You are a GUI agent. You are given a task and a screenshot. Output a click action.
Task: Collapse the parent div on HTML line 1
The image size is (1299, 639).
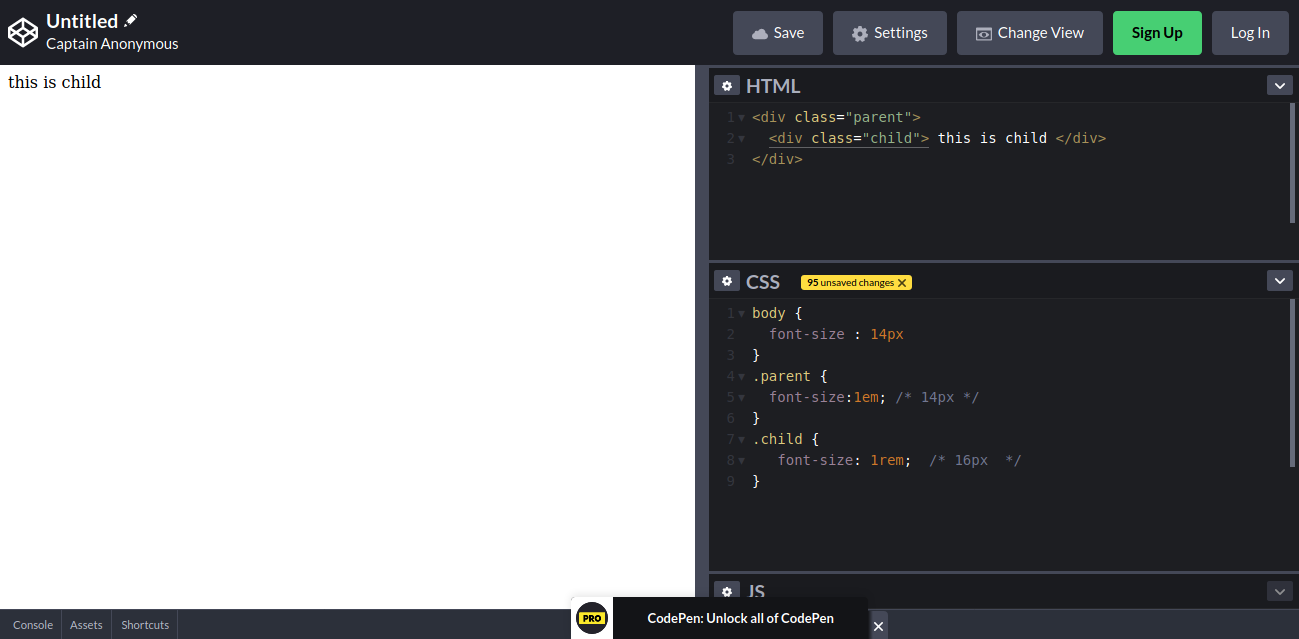pyautogui.click(x=740, y=117)
